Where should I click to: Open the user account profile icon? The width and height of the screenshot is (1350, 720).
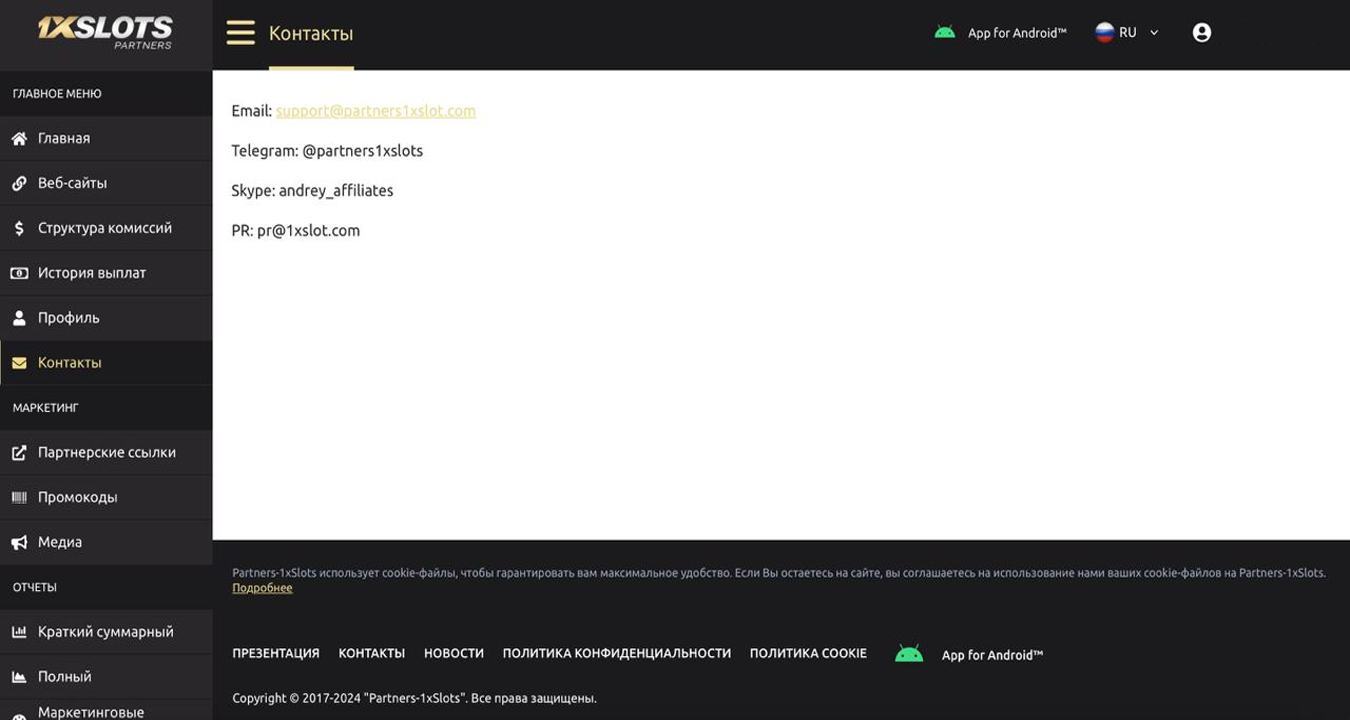coord(1202,33)
